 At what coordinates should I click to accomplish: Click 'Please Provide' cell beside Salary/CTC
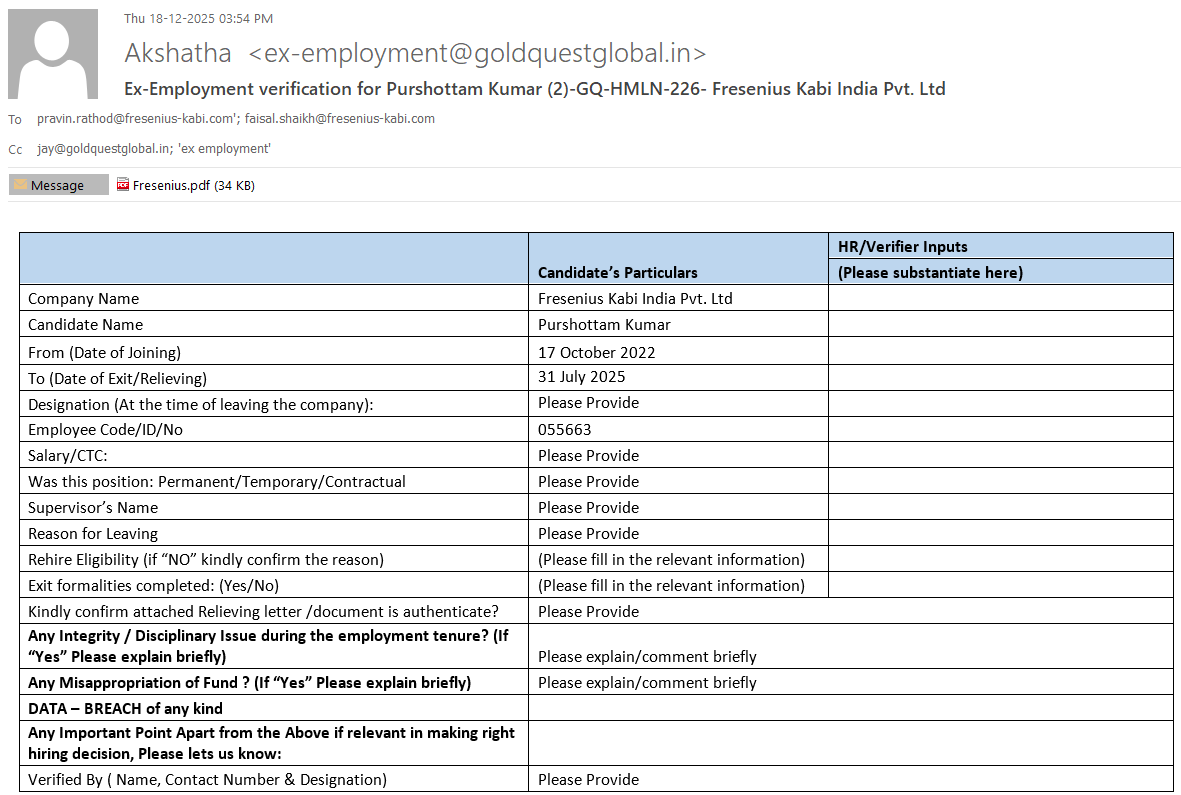click(588, 455)
